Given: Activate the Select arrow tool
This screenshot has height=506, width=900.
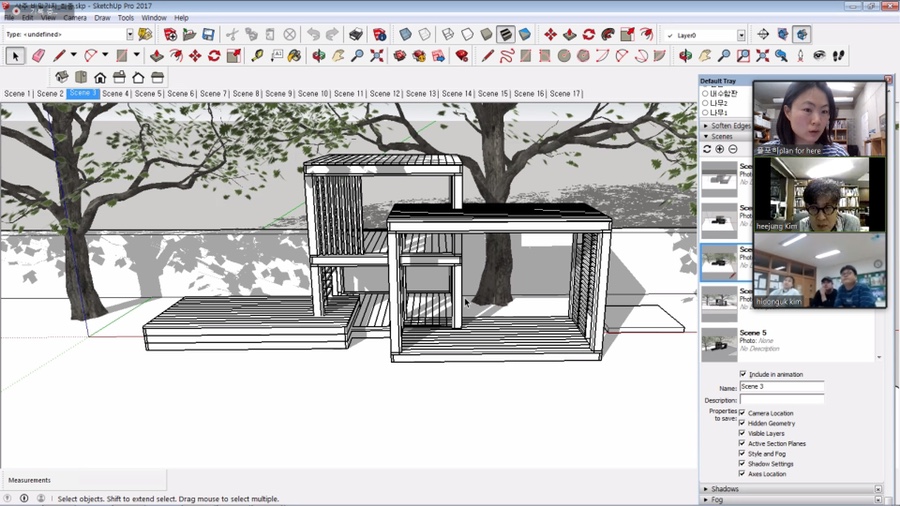Looking at the screenshot, I should 15,56.
